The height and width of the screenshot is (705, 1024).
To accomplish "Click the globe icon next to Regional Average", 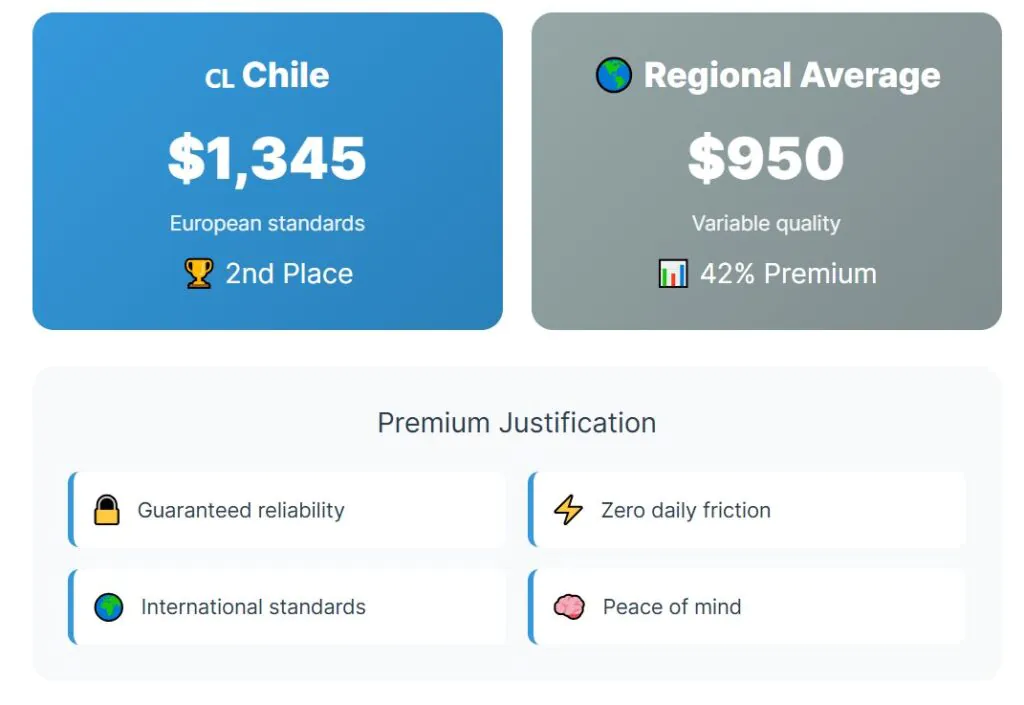I will coord(613,75).
